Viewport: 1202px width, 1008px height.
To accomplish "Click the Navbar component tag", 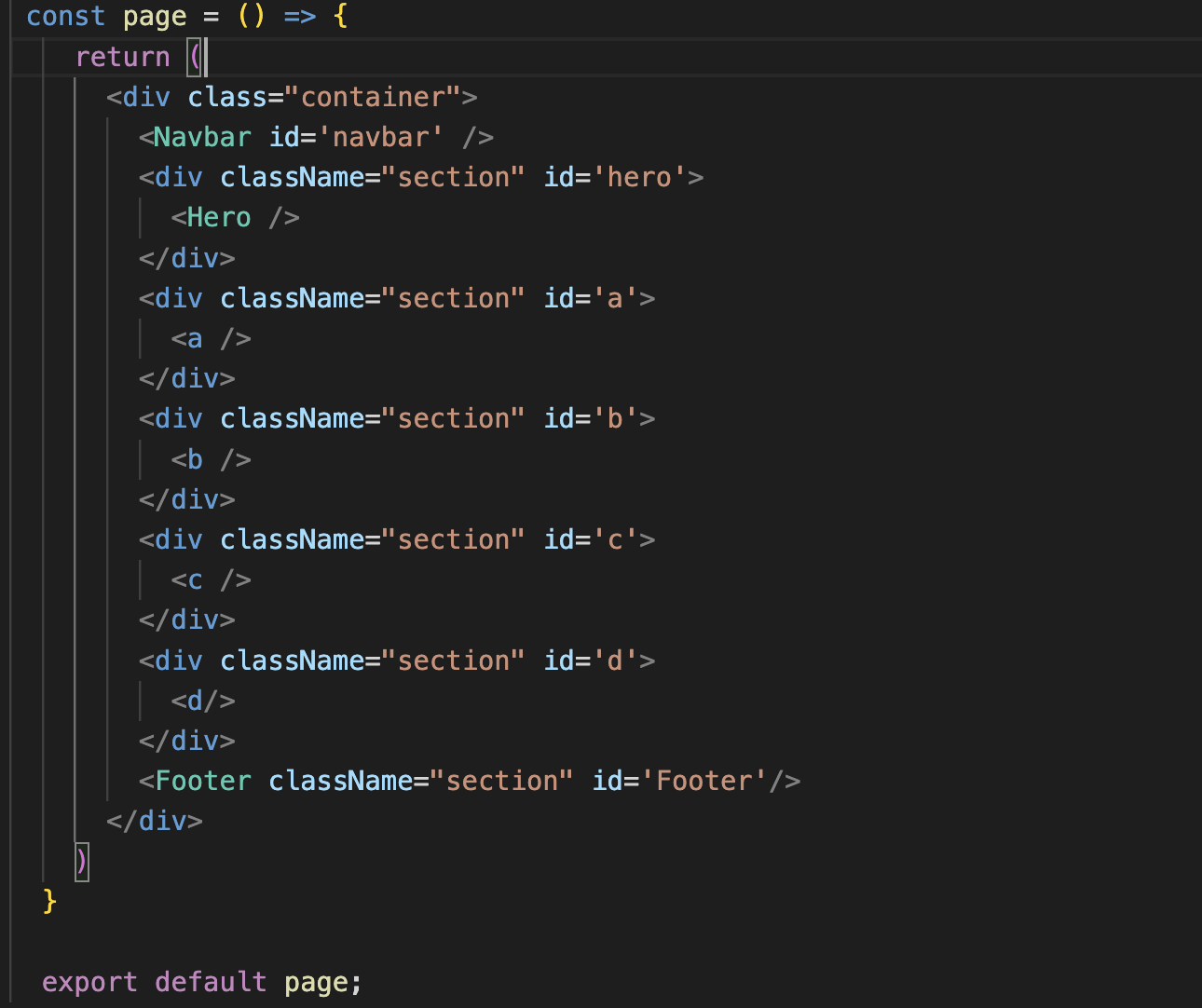I will pos(202,137).
